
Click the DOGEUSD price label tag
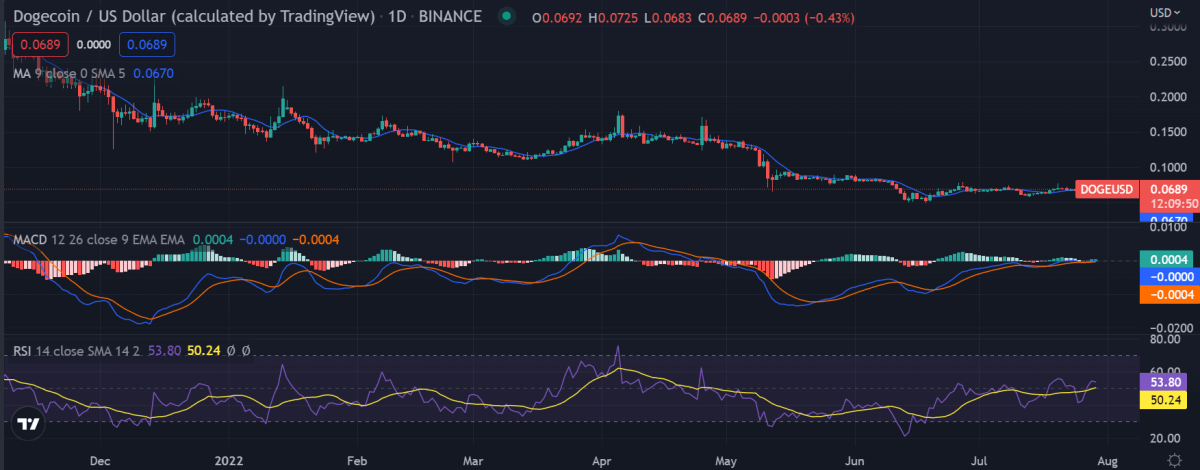coord(1105,190)
